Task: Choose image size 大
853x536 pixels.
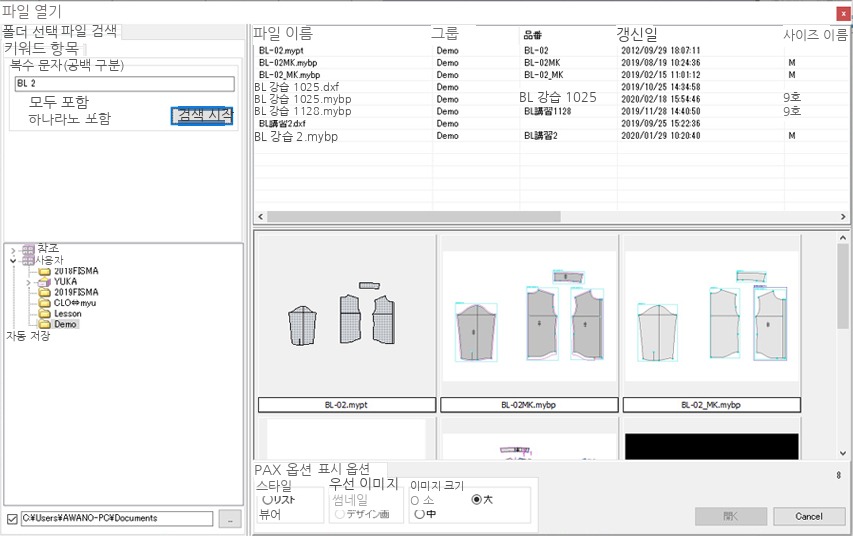Action: 477,499
